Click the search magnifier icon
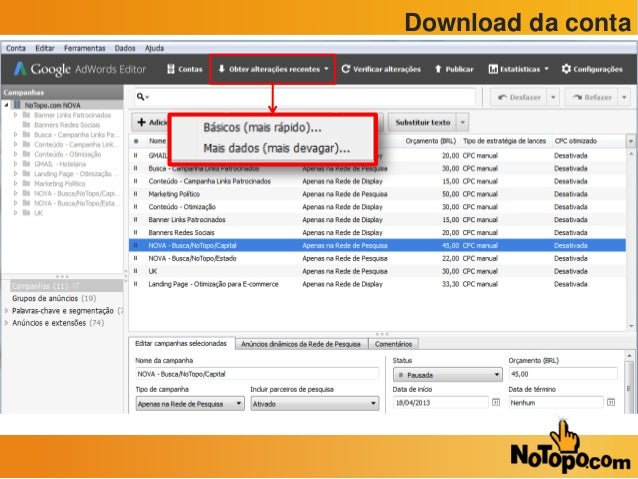 (x=141, y=97)
